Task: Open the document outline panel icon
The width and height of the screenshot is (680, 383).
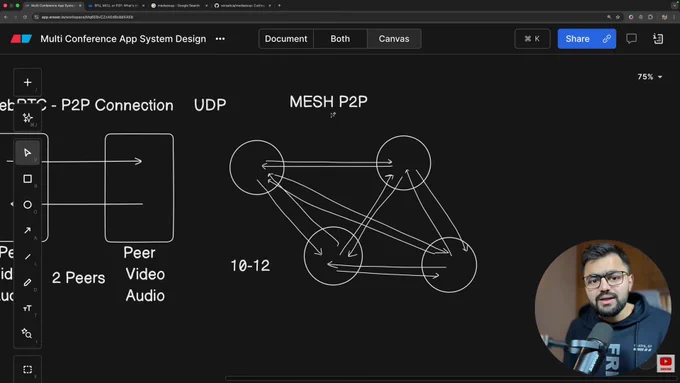Action: pos(658,39)
